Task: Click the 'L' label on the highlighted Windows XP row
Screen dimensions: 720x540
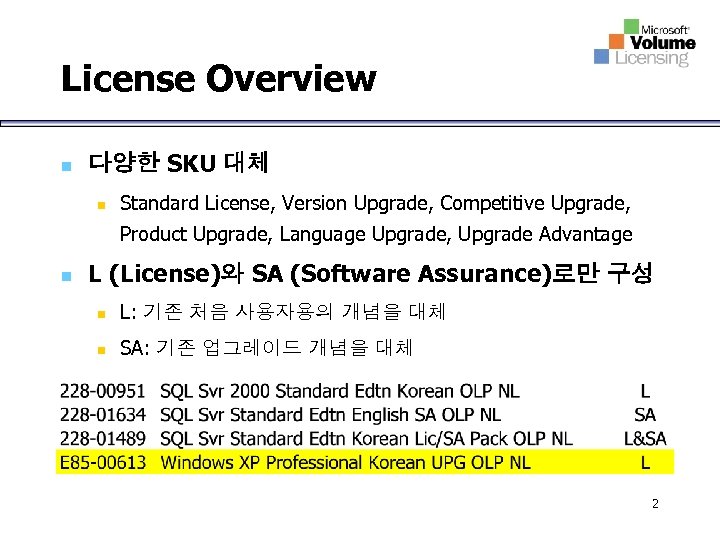Action: click(645, 462)
